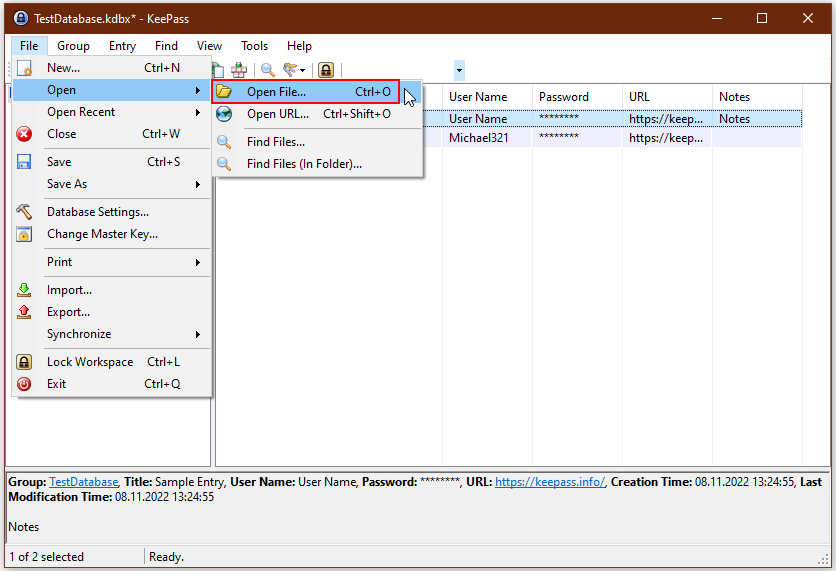
Task: Click the Find Files (In Folder) magnifier icon
Action: [x=224, y=164]
